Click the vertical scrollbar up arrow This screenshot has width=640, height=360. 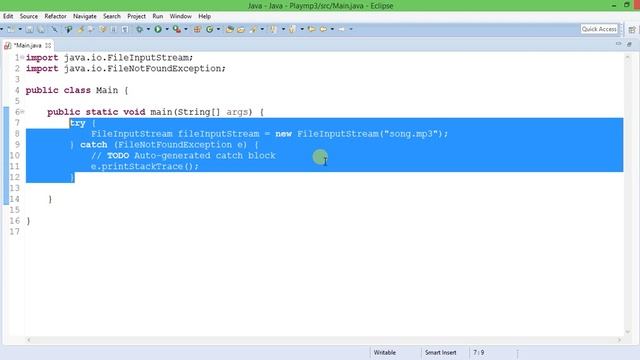[628, 57]
